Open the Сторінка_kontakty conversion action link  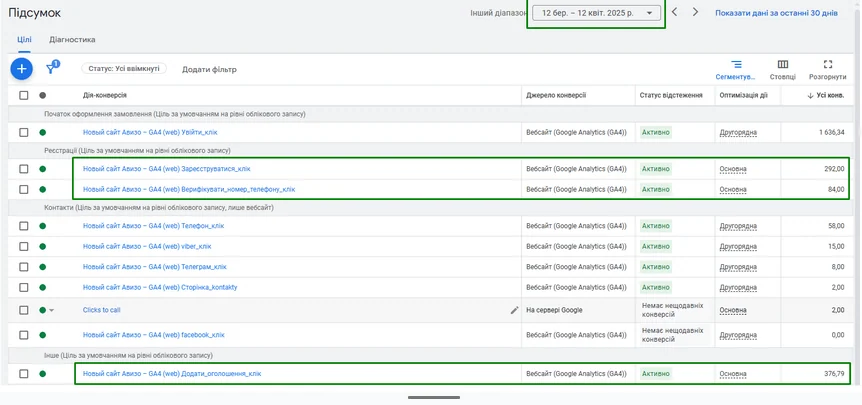(x=160, y=287)
